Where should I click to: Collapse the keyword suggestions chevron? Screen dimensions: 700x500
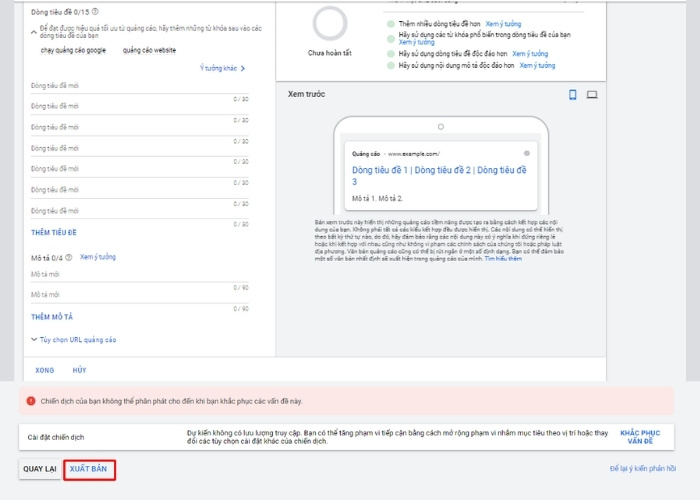click(34, 29)
